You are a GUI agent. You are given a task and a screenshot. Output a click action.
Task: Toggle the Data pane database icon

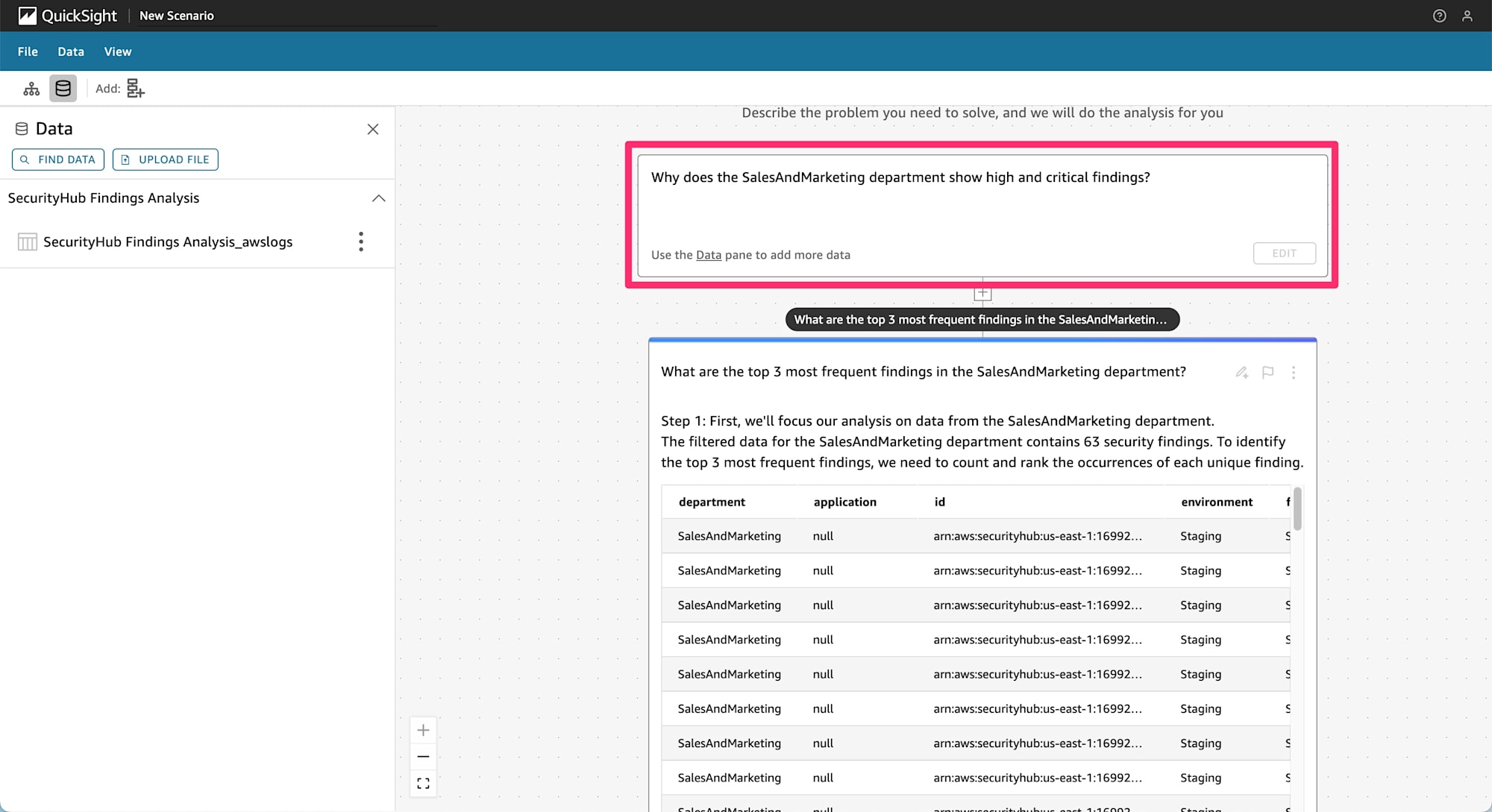click(63, 89)
